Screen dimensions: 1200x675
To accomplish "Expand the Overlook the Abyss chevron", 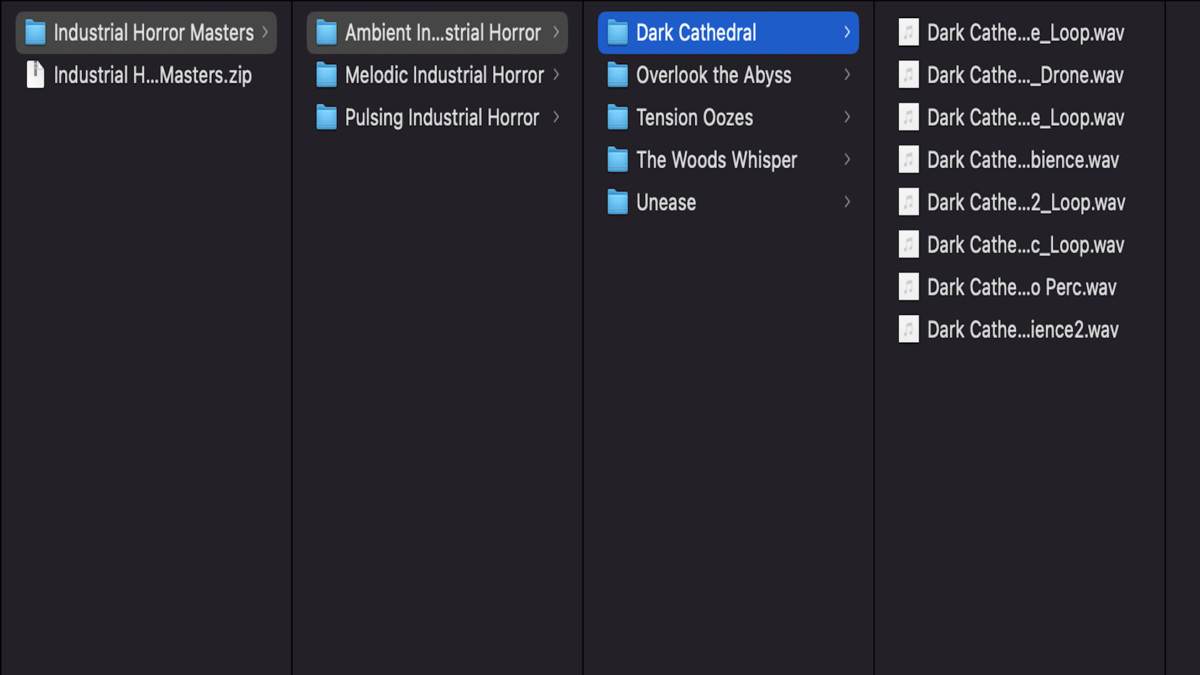I will [x=847, y=75].
